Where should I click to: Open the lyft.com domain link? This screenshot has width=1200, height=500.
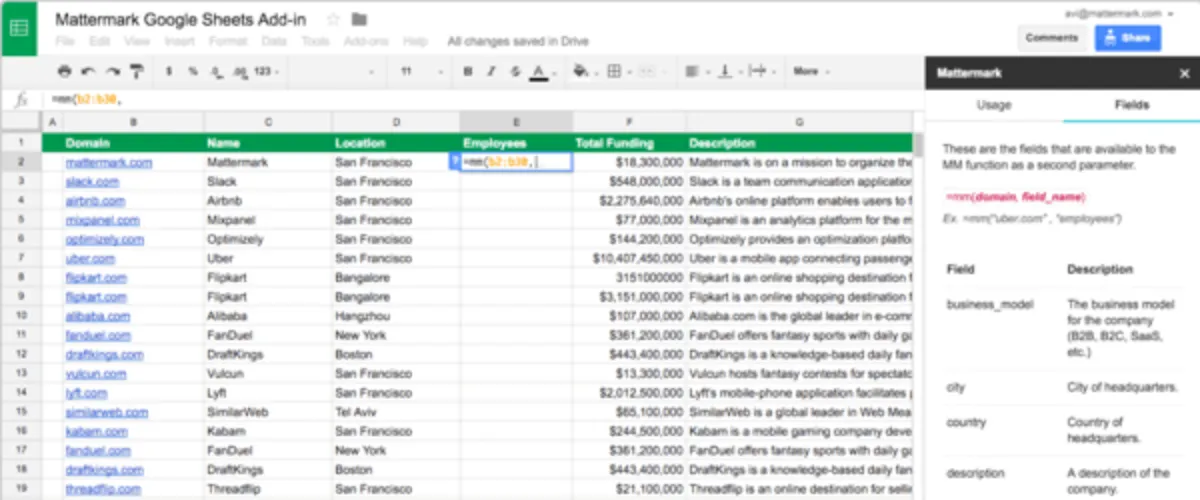87,393
